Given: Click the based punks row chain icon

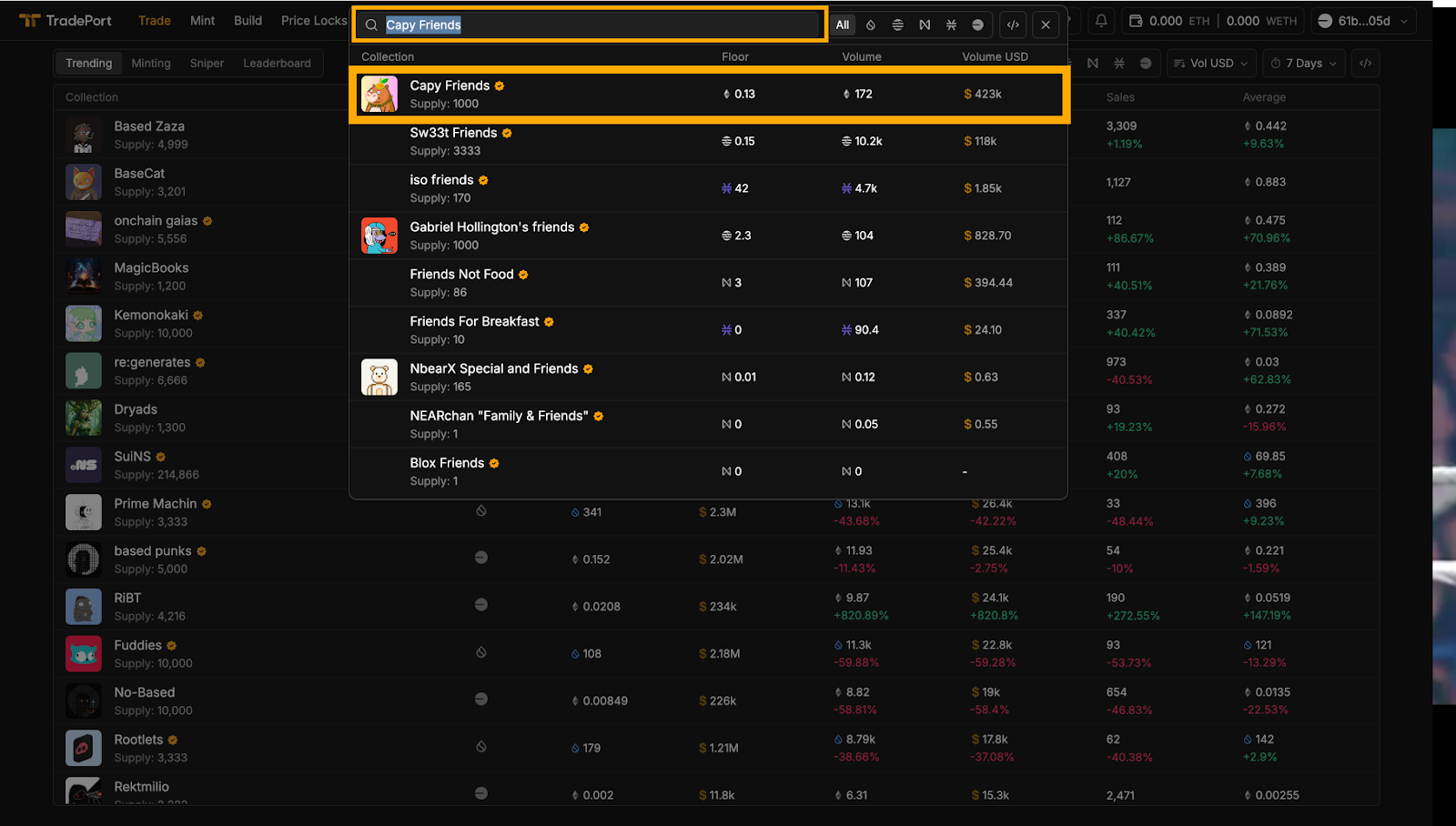Looking at the screenshot, I should tap(481, 557).
